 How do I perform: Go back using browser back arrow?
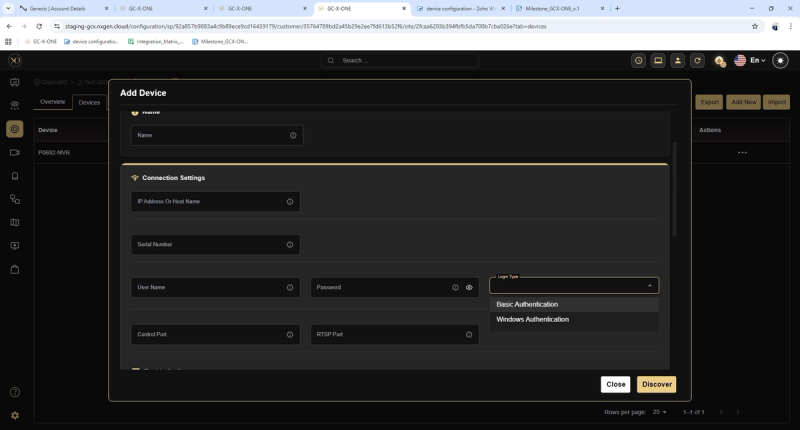(x=9, y=26)
